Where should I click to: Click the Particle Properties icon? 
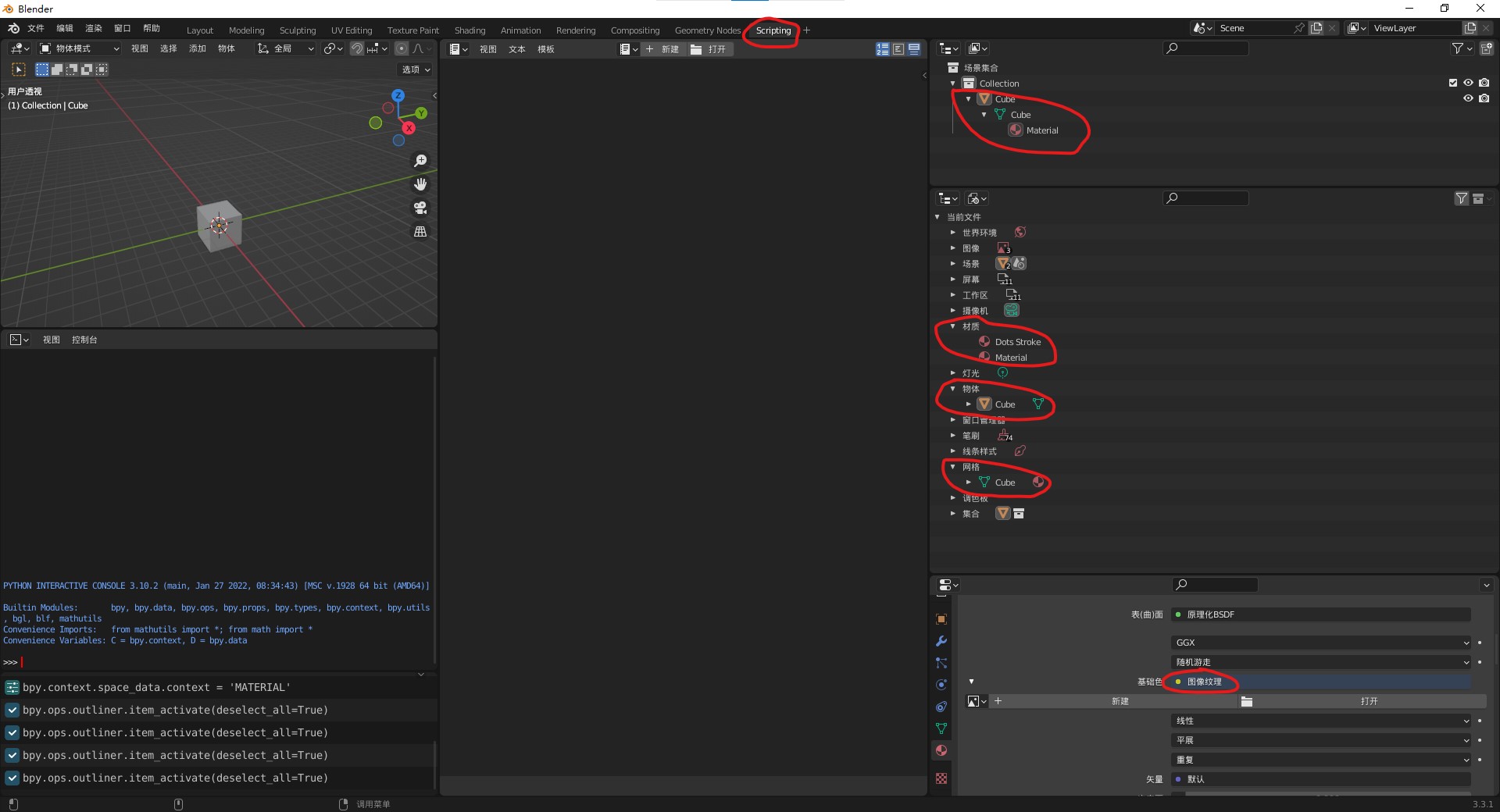941,663
